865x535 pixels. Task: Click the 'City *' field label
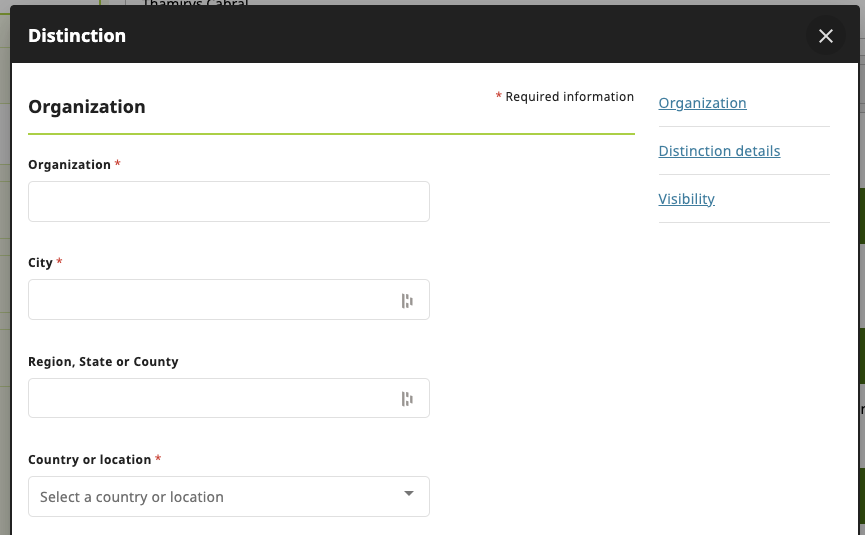[x=44, y=263]
